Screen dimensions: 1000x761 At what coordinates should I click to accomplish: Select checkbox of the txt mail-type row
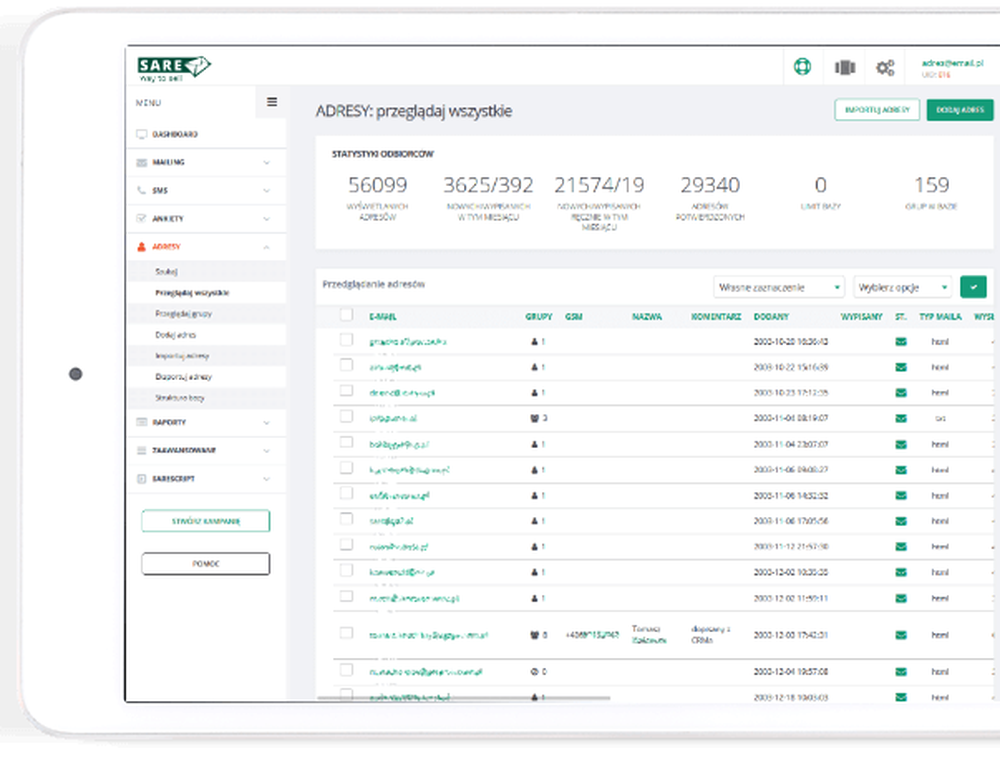tap(346, 416)
